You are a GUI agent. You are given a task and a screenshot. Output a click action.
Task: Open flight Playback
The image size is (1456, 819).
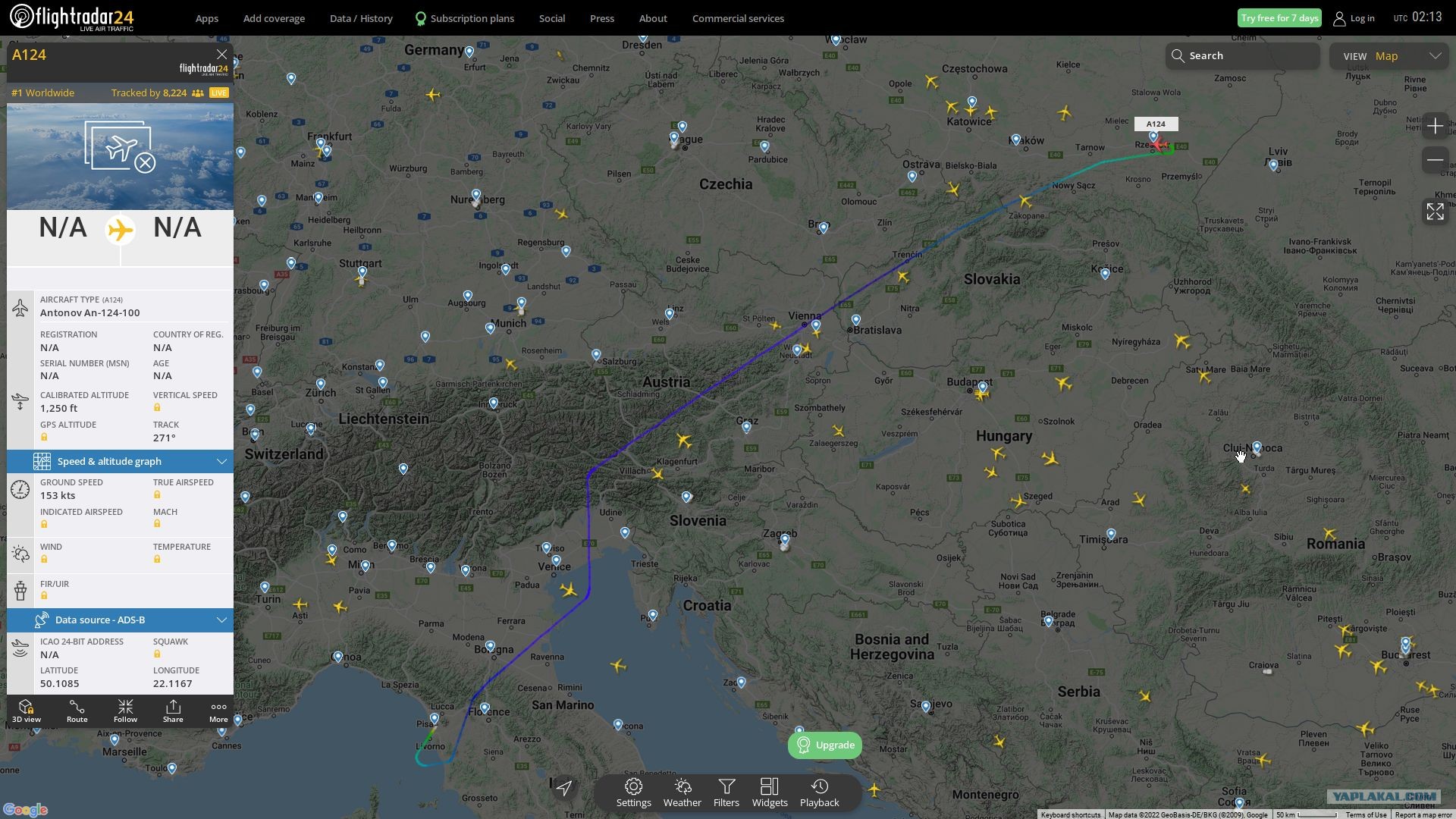tap(820, 792)
